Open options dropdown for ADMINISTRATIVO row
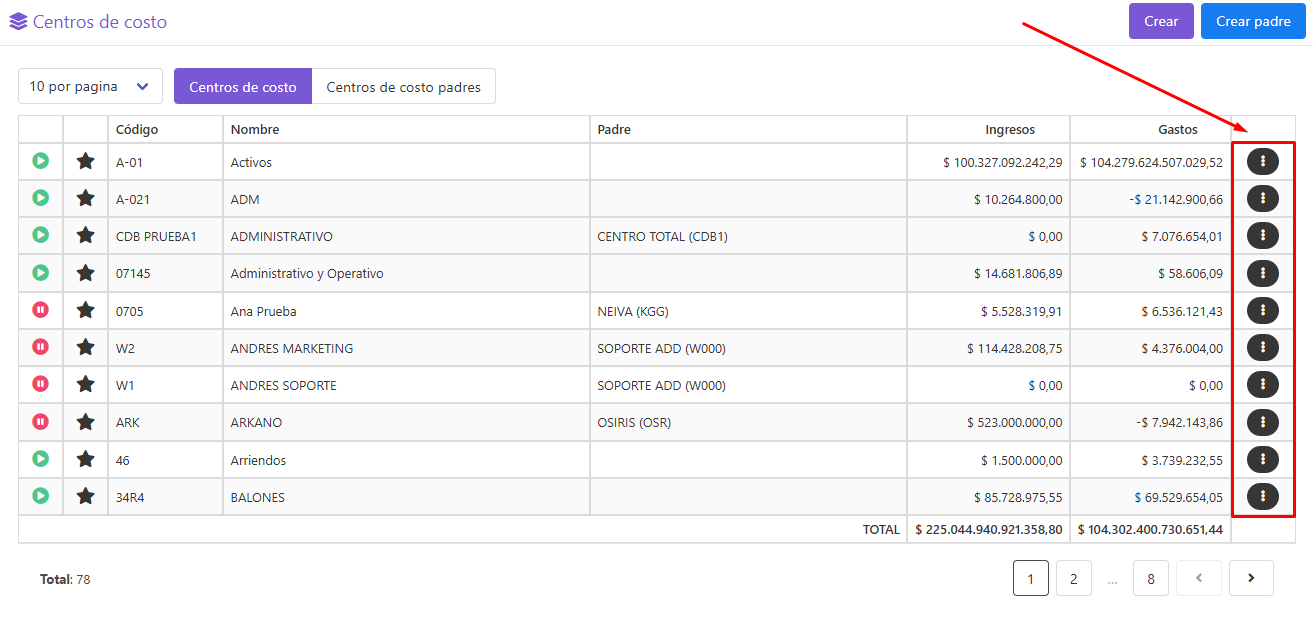Screen dimensions: 1313x631 [1263, 236]
